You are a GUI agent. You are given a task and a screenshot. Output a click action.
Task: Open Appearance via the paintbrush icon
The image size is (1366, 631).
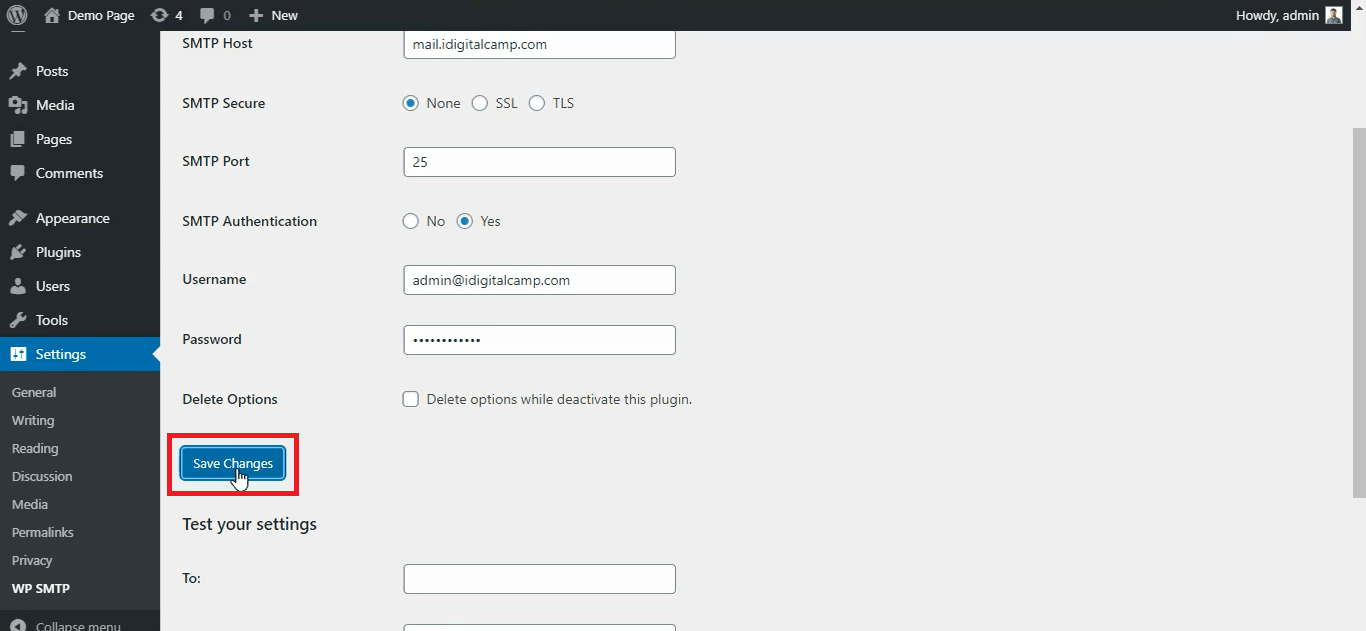(18, 218)
